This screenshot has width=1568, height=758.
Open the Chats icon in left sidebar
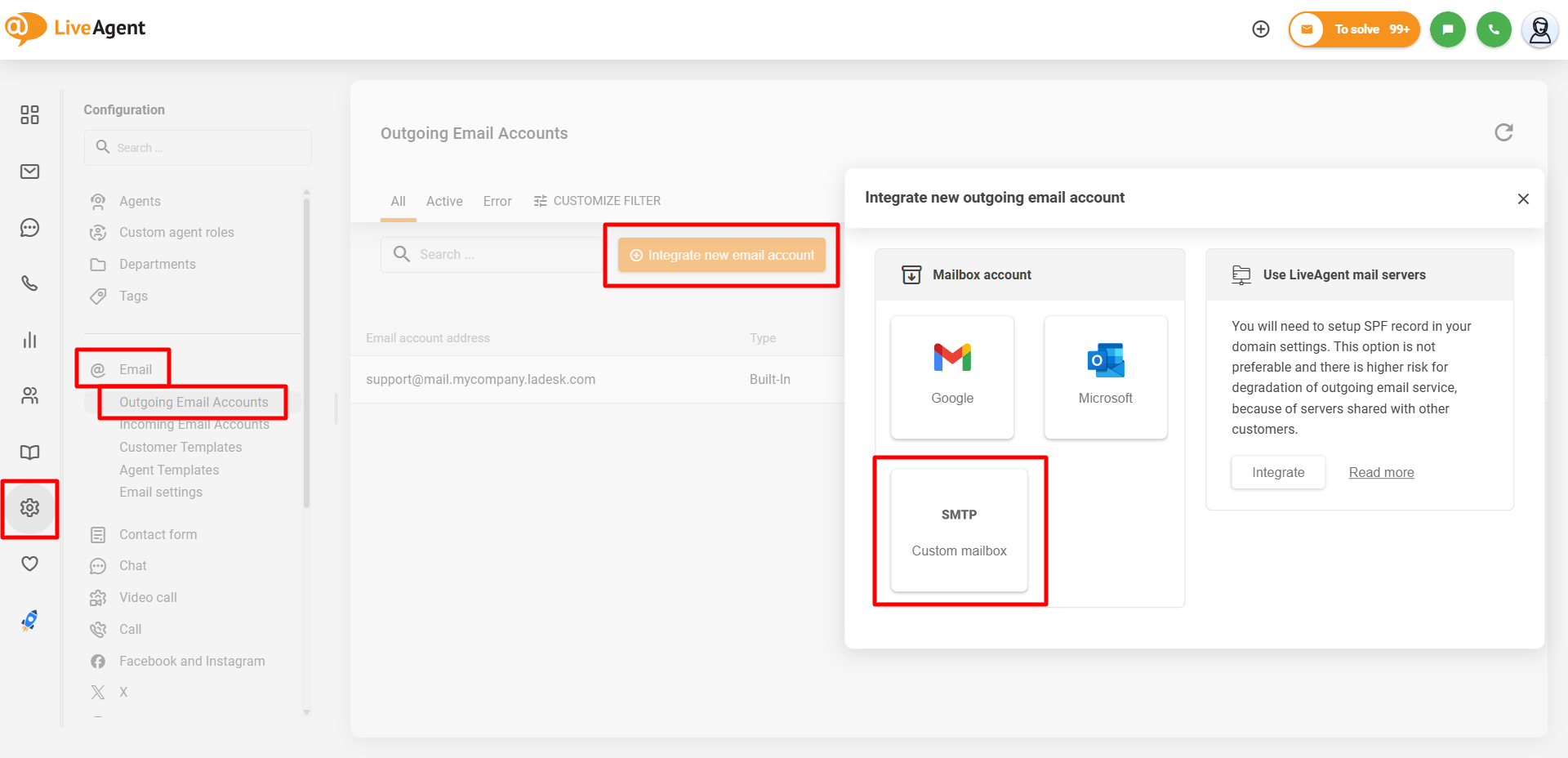coord(30,228)
